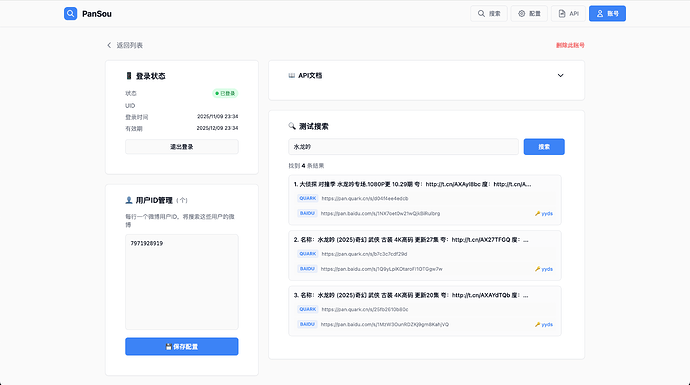The height and width of the screenshot is (385, 690).
Task: Click the PanSou magnifier logo icon
Action: click(70, 14)
